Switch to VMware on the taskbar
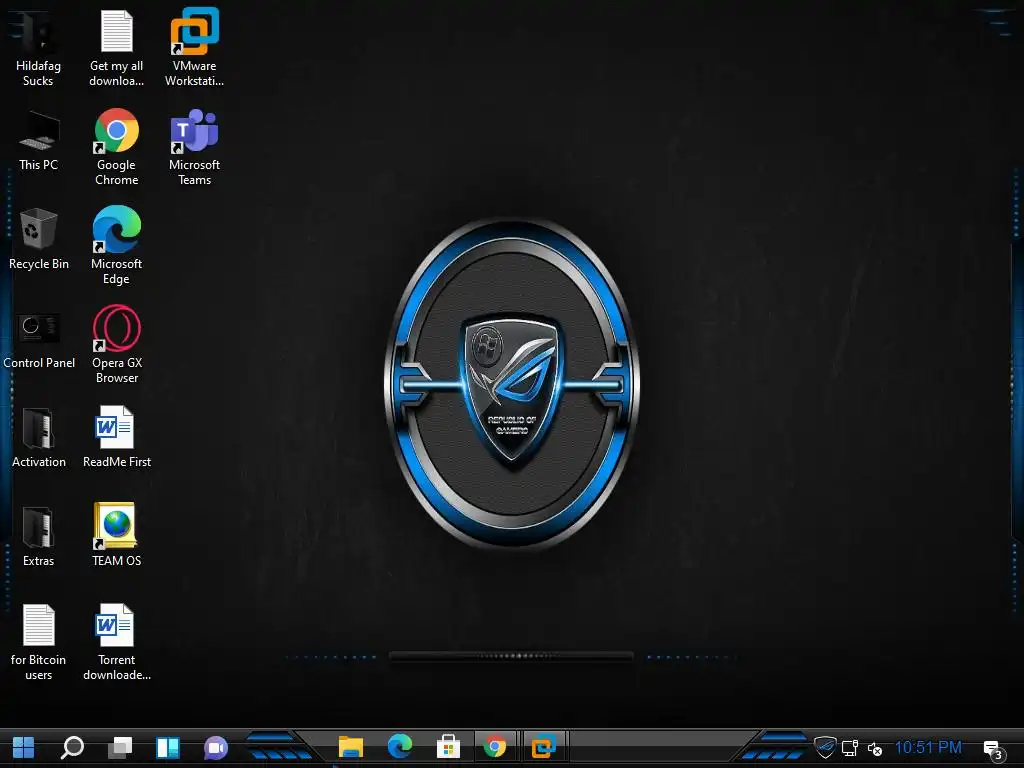 tap(543, 746)
